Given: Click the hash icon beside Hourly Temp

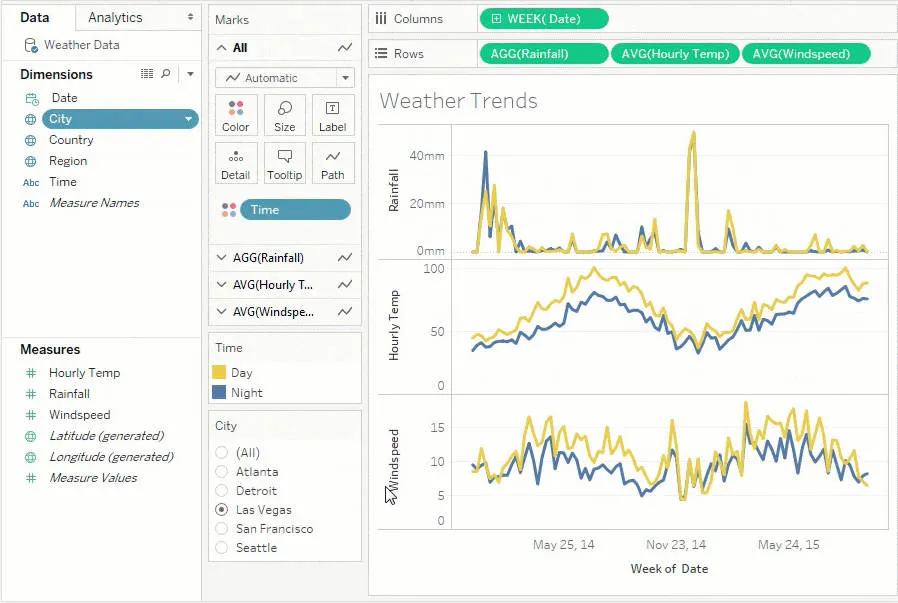Looking at the screenshot, I should (x=31, y=373).
